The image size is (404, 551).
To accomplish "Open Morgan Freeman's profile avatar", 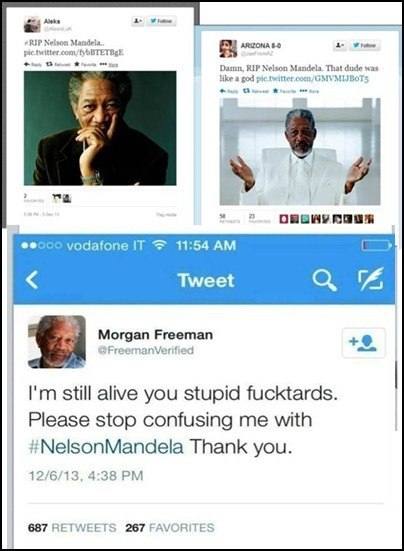I will [x=57, y=342].
